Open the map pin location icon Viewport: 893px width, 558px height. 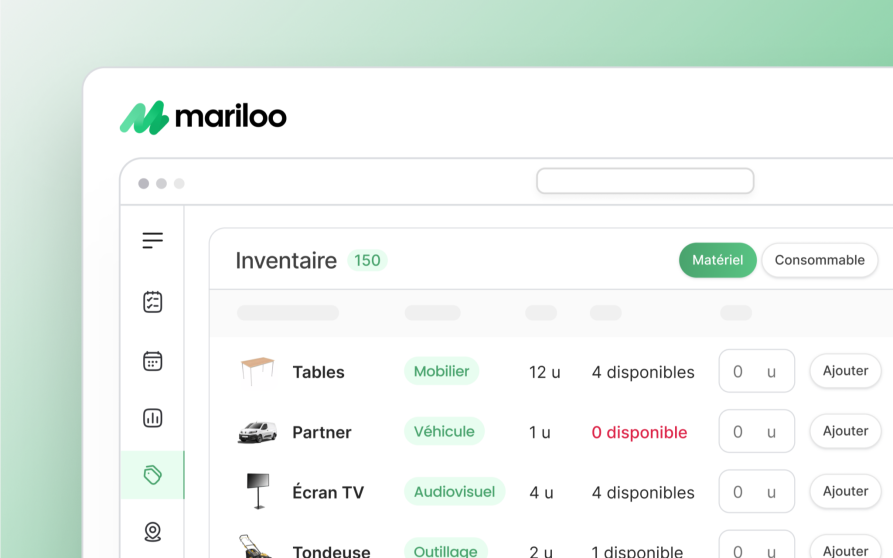click(x=153, y=532)
